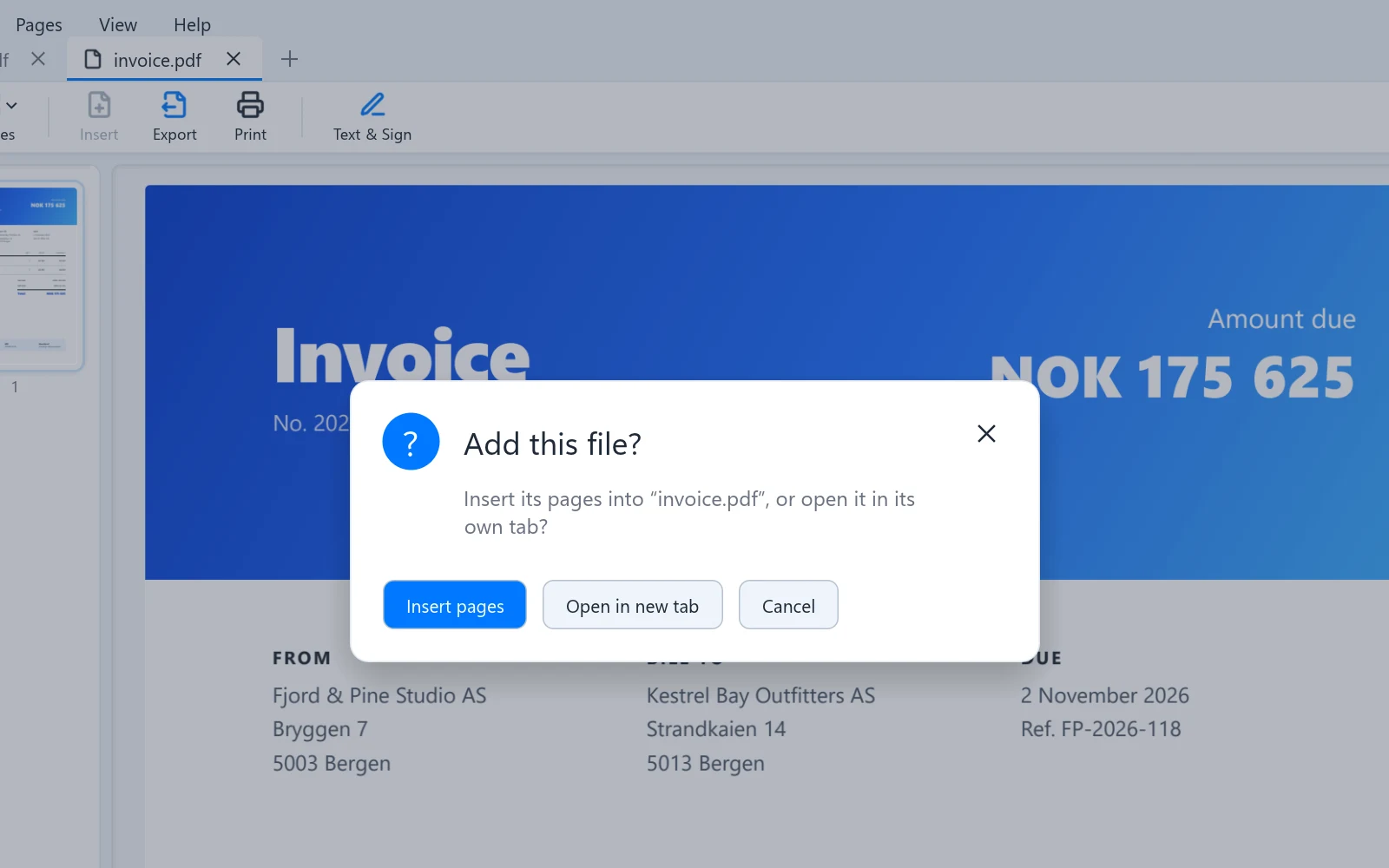Click the FROM section label
Viewport: 1389px width, 868px height.
(x=301, y=658)
